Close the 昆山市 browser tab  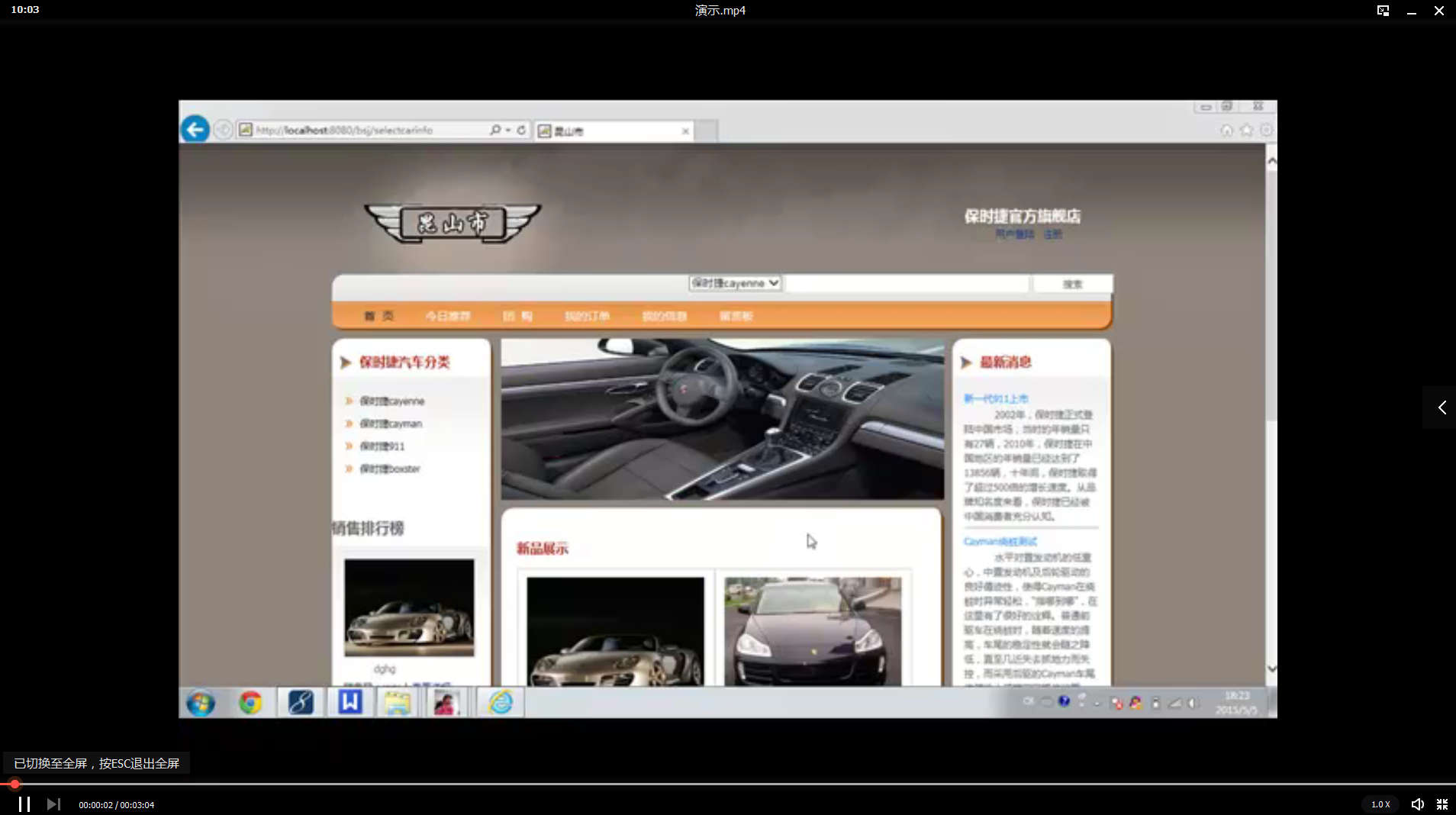685,131
